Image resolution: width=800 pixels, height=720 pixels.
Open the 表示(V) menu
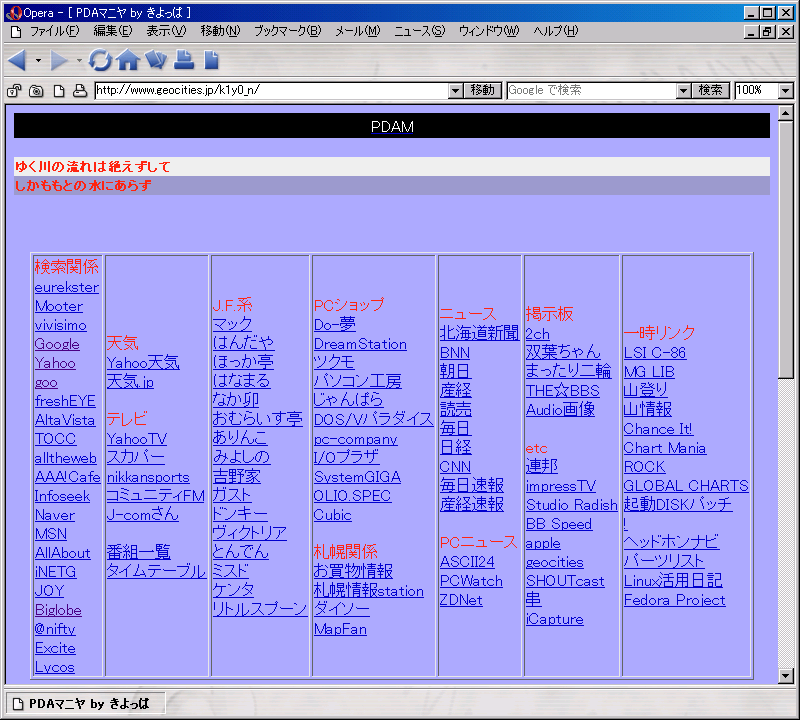[166, 32]
